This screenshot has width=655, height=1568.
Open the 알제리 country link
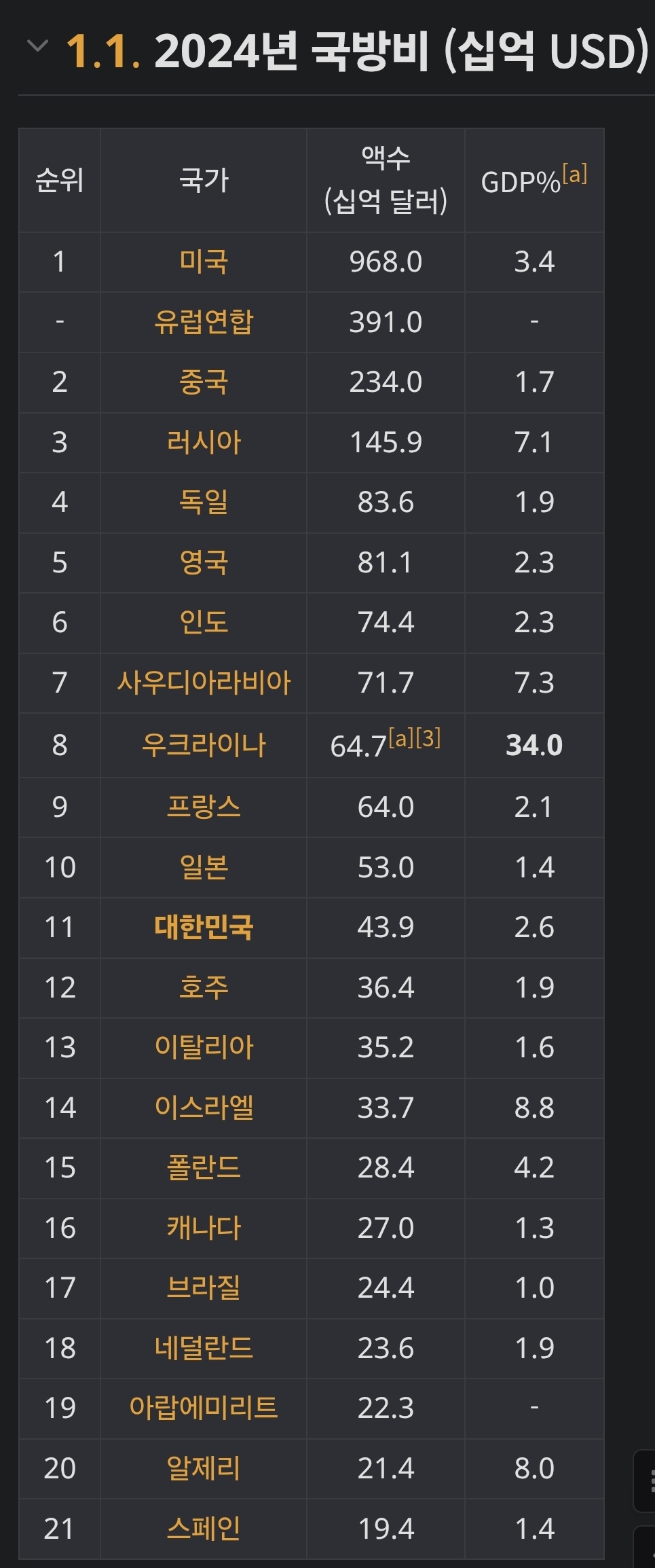pos(204,1468)
